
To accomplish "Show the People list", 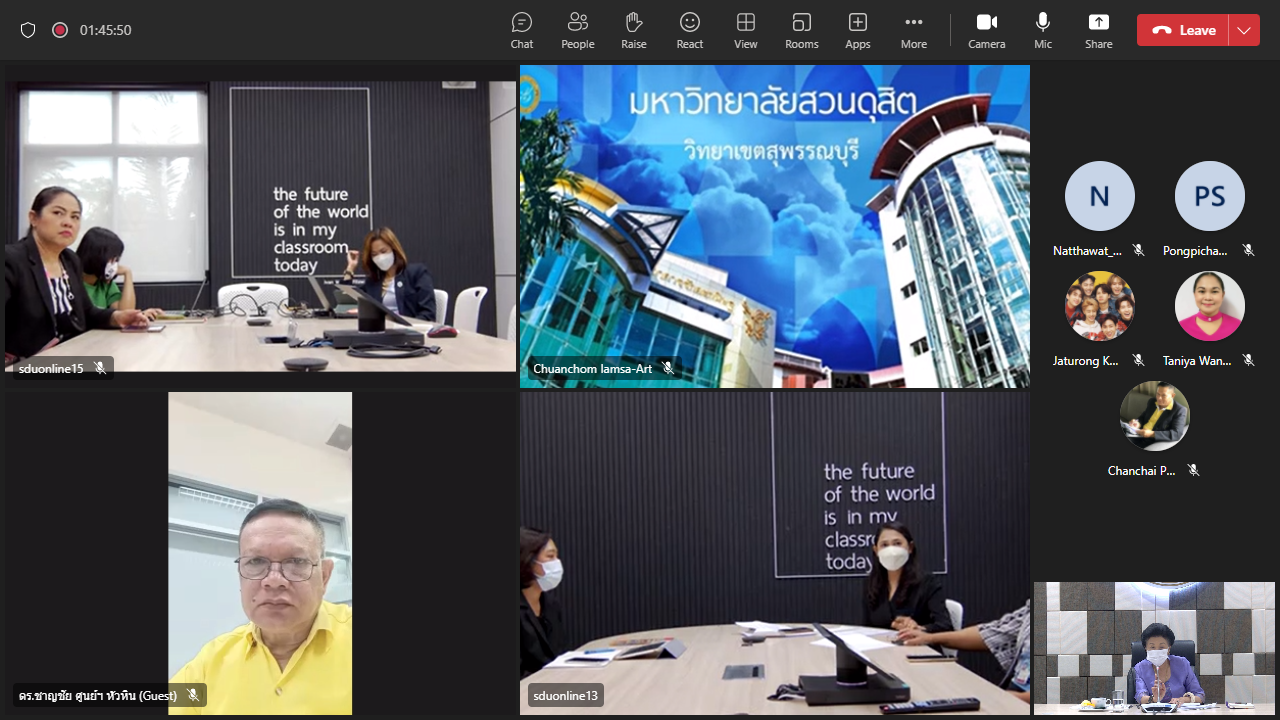I will click(x=578, y=30).
